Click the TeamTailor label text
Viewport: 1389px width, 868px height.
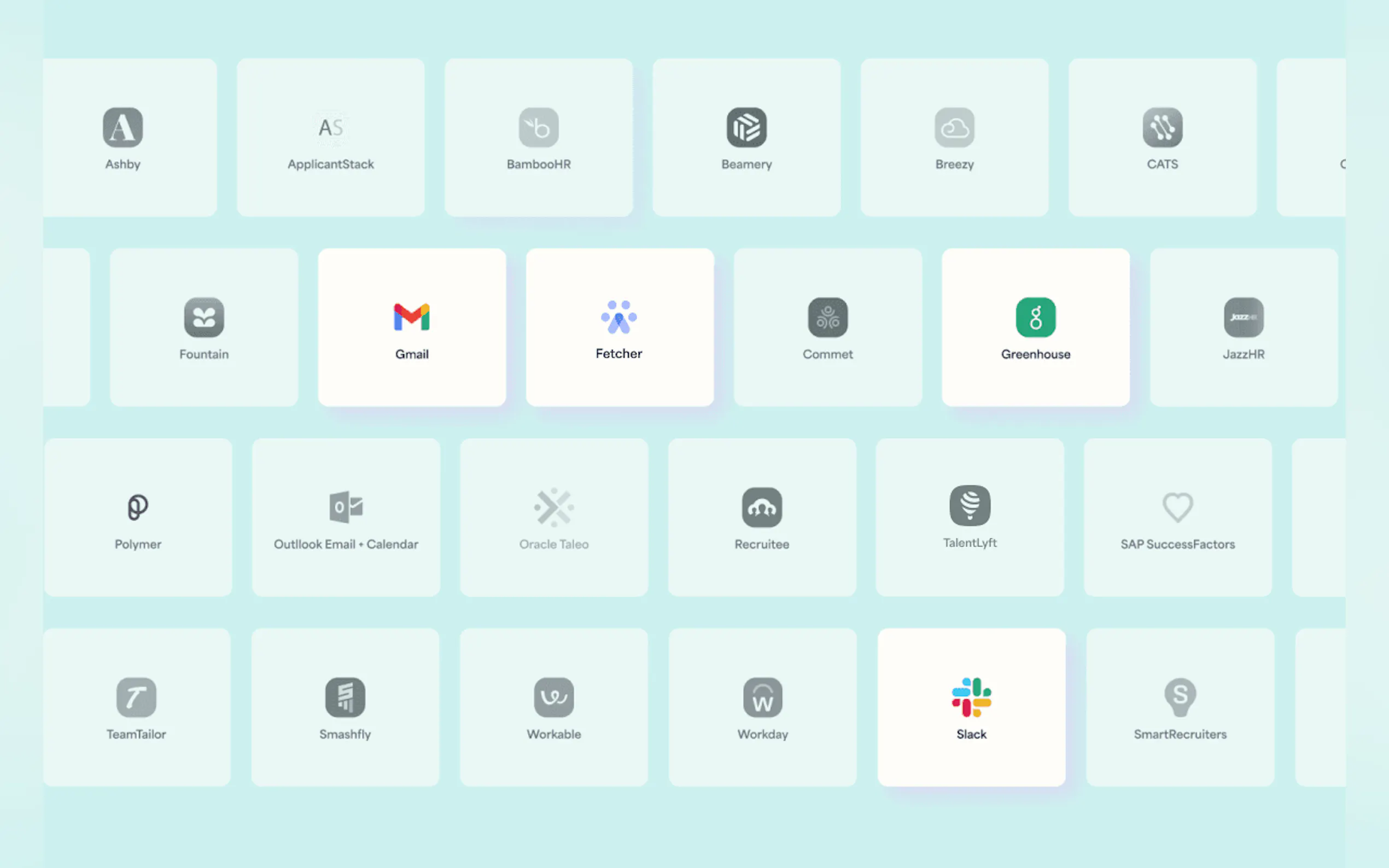pos(136,734)
